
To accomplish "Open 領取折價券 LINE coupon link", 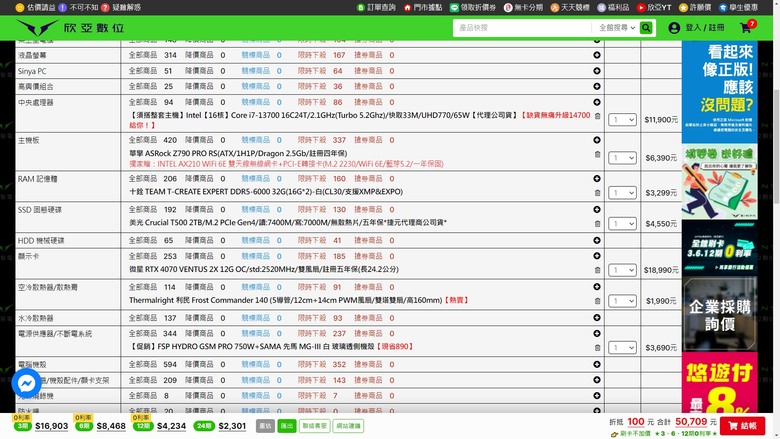I will click(x=473, y=7).
